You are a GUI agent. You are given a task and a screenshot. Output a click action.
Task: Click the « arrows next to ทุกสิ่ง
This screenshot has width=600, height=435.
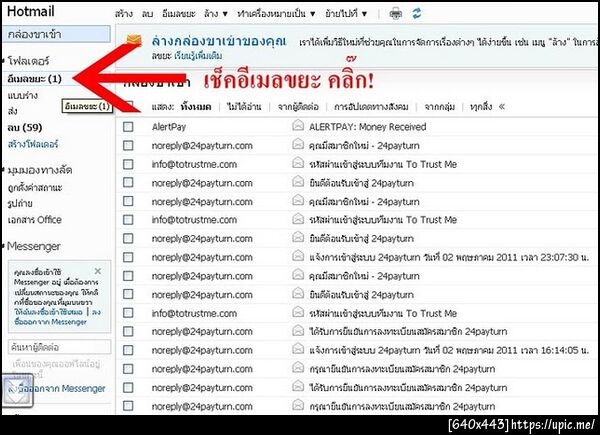[x=502, y=107]
